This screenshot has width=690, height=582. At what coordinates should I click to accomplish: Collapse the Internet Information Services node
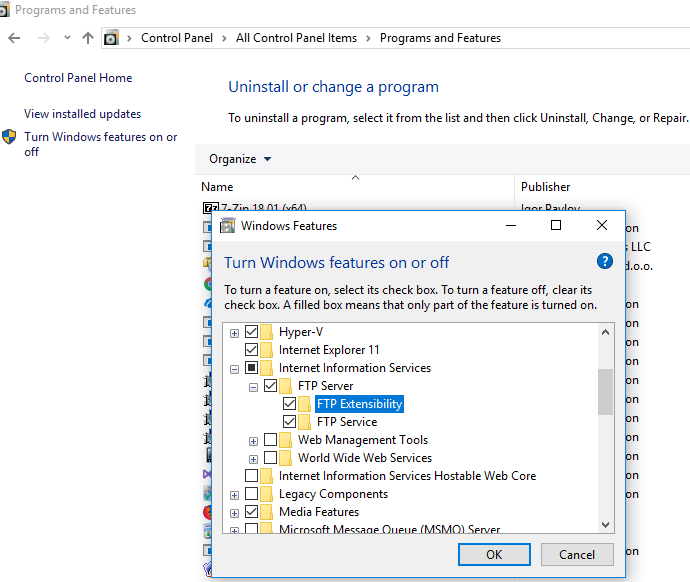click(x=235, y=370)
